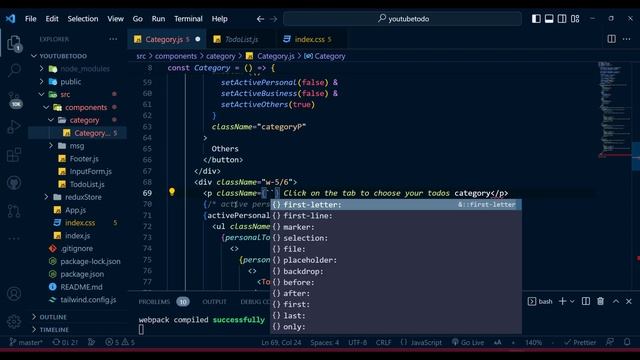Maximize the panel with the up chevron
The image size is (640, 360).
click(616, 301)
